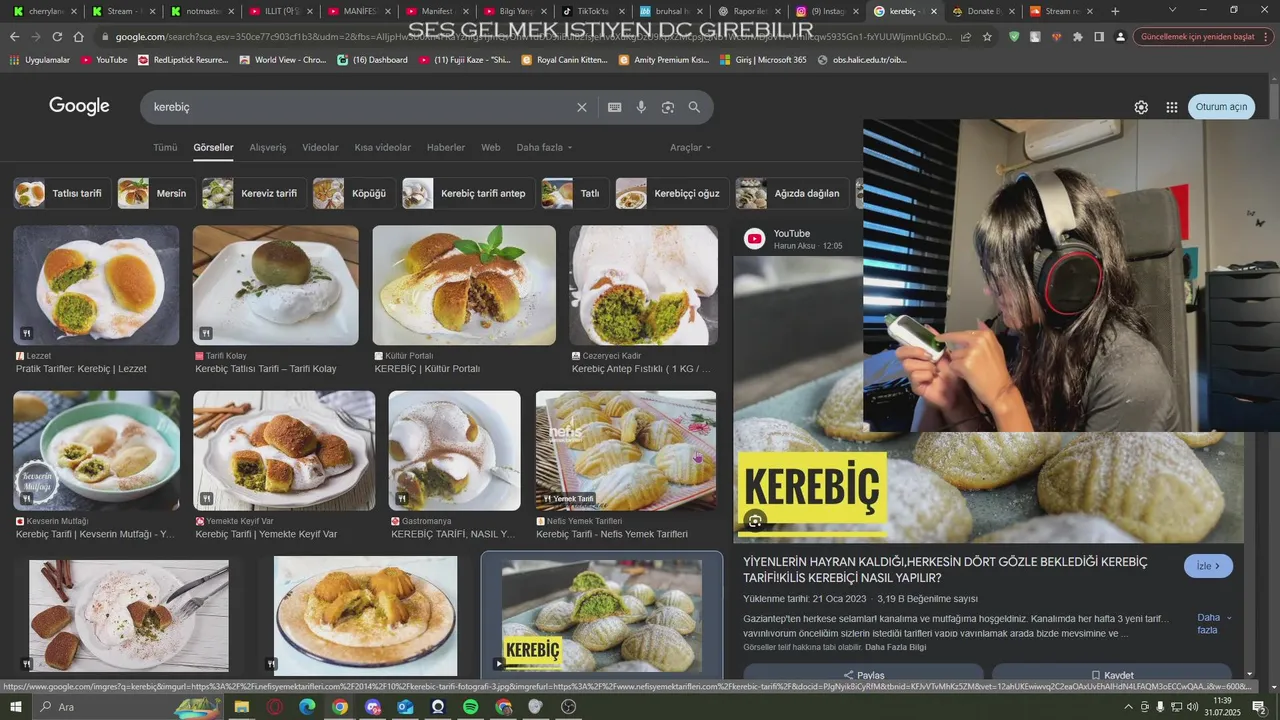Click the İzle watch button
This screenshot has height=720, width=1280.
[1208, 566]
